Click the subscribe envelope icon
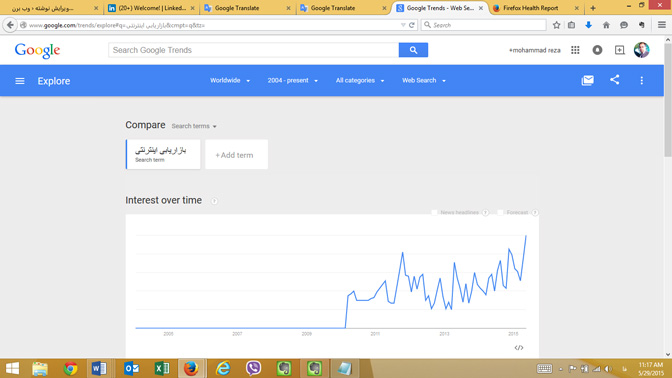 (588, 81)
